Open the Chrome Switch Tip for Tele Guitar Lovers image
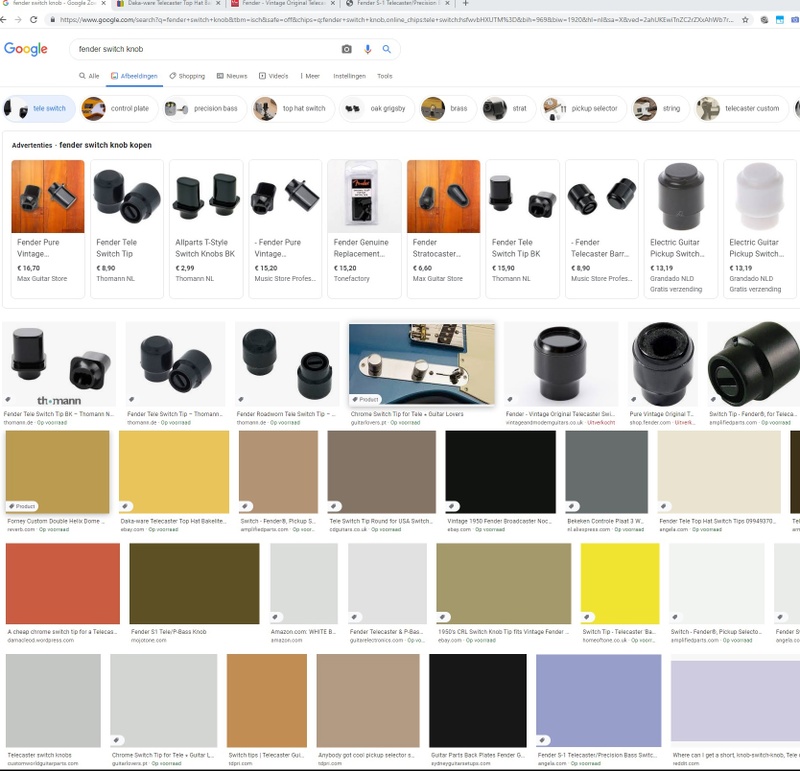Image resolution: width=800 pixels, height=771 pixels. tap(421, 364)
